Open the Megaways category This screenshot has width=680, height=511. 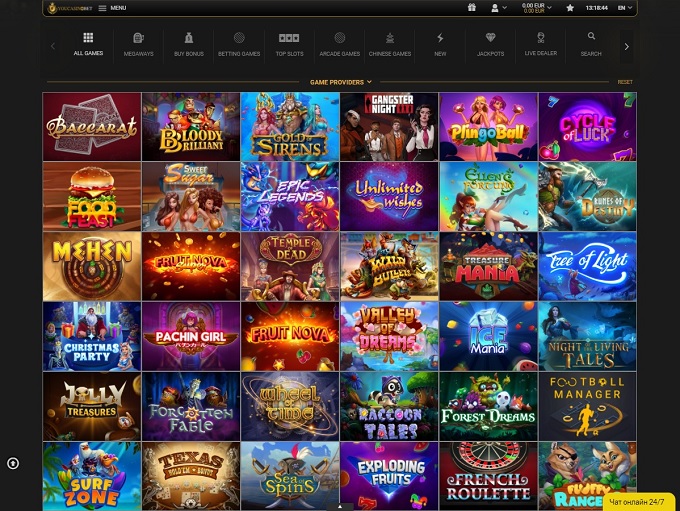[x=139, y=44]
